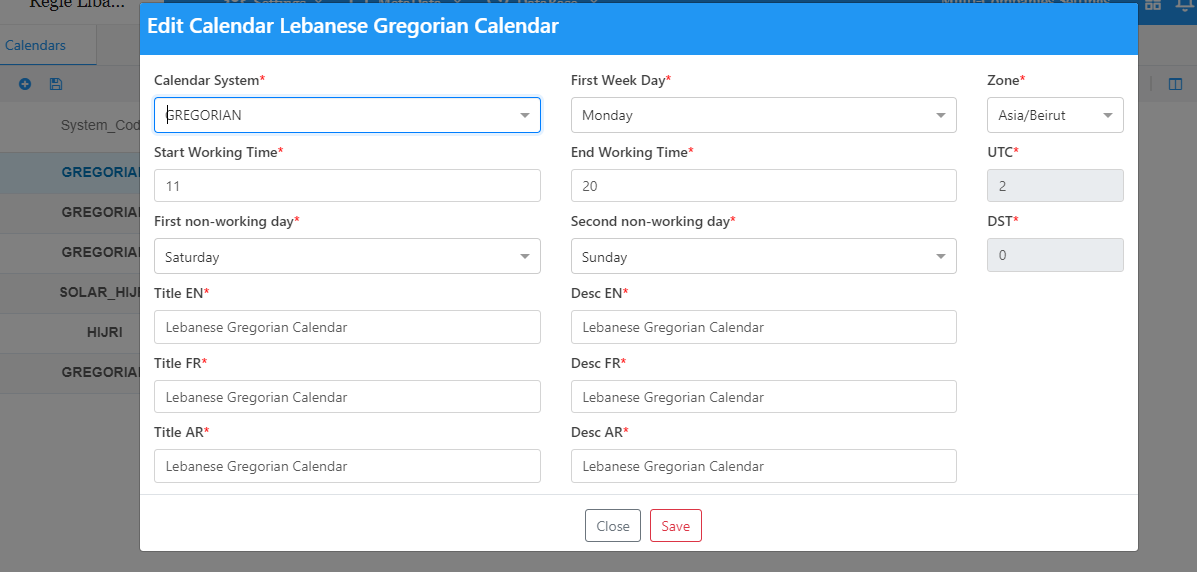
Task: Focus the Desc FR input field
Action: pos(763,397)
